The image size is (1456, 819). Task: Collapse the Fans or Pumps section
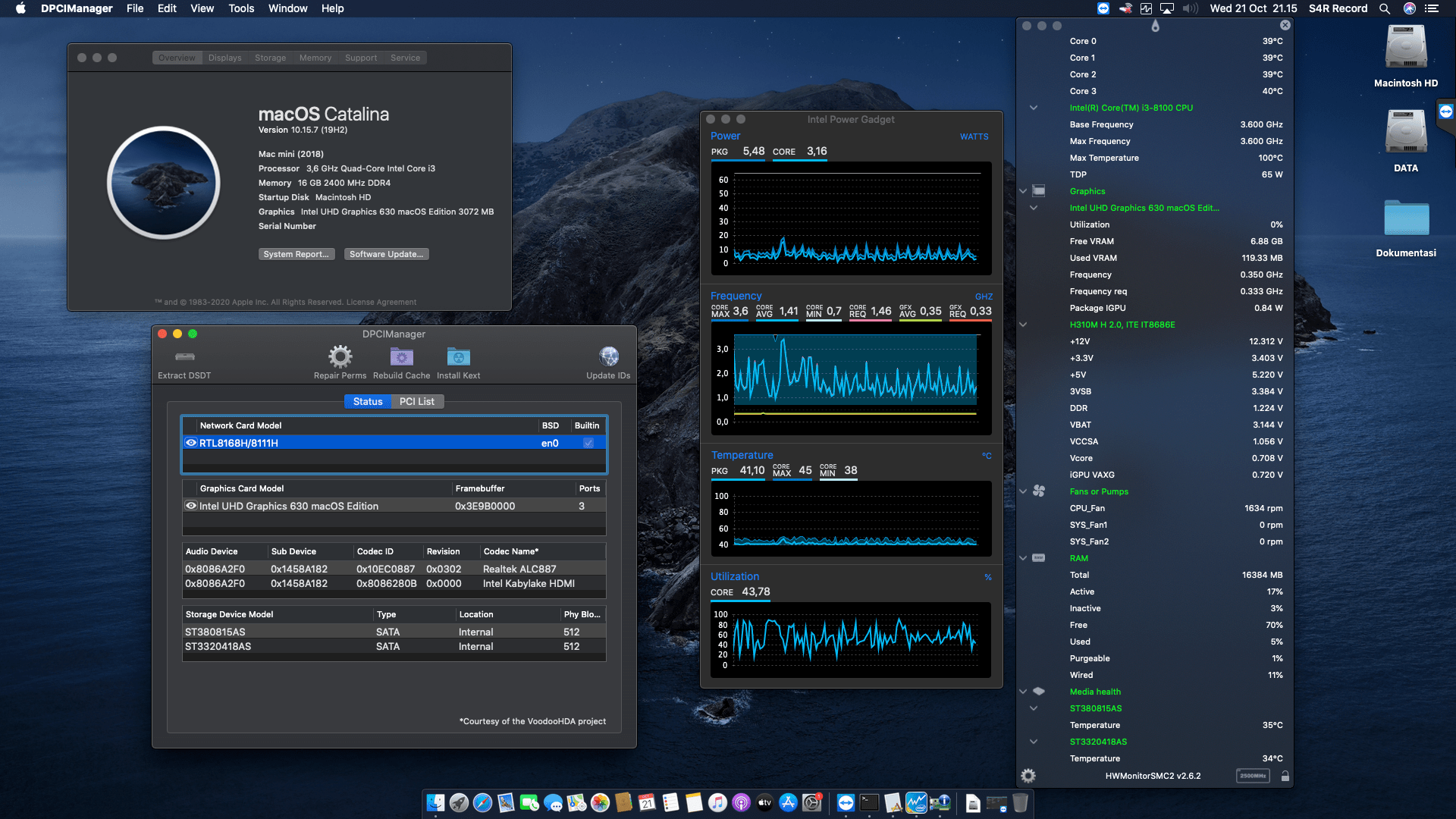(x=1023, y=491)
